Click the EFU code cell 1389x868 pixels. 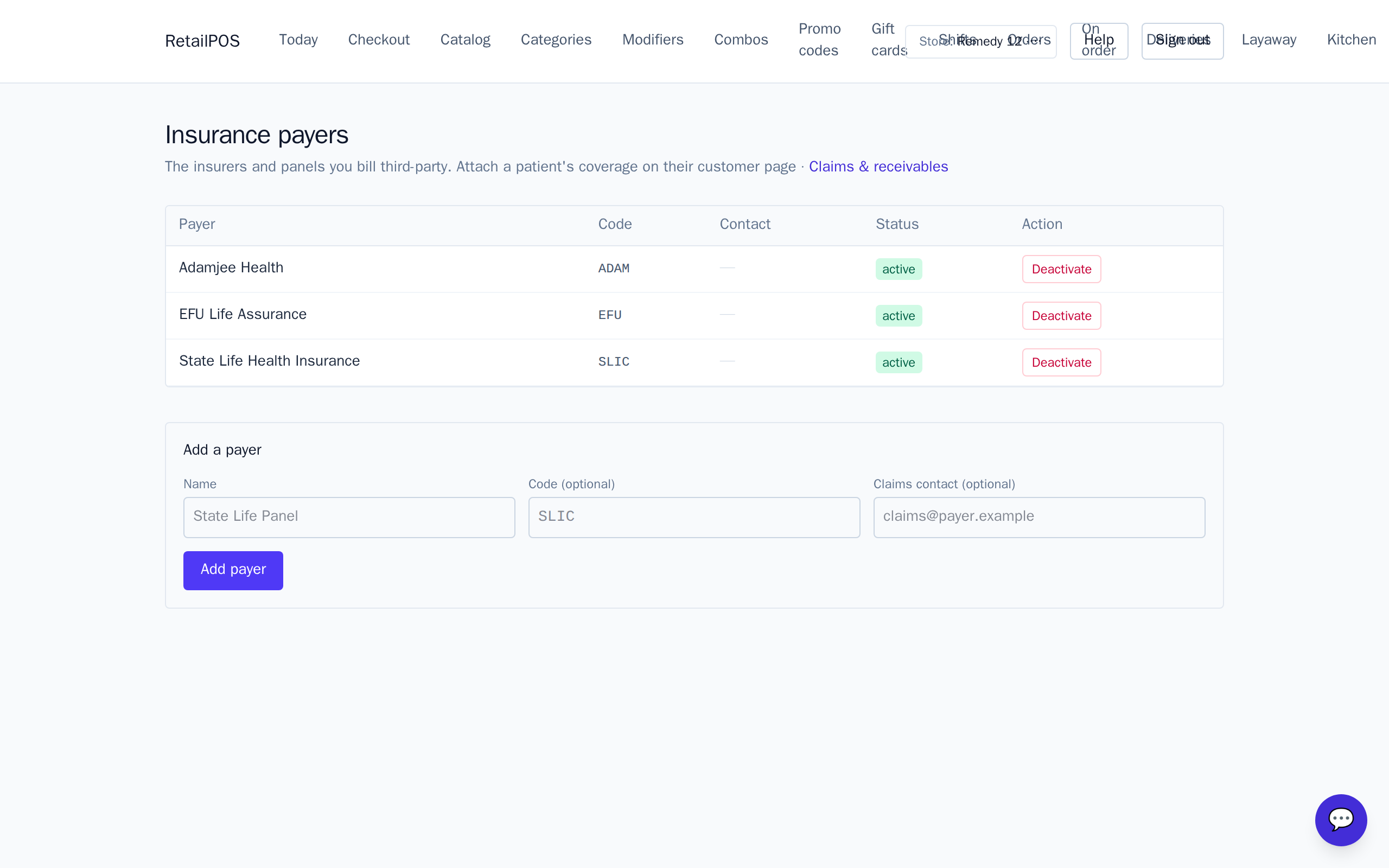[x=609, y=315]
